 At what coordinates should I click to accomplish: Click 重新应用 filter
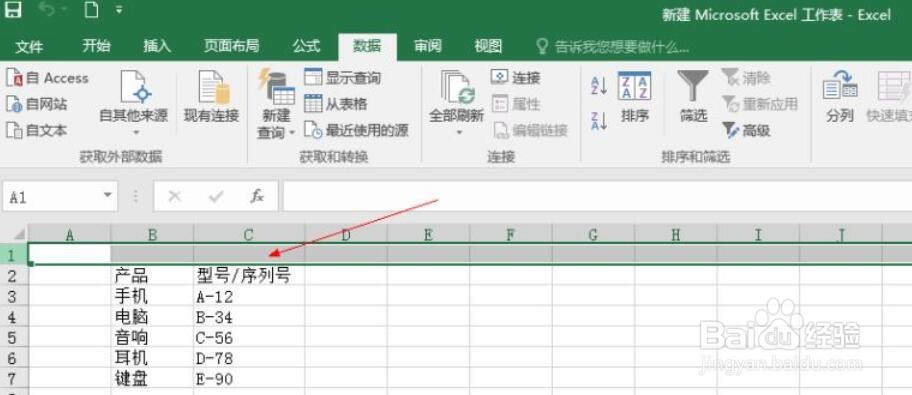tap(760, 104)
